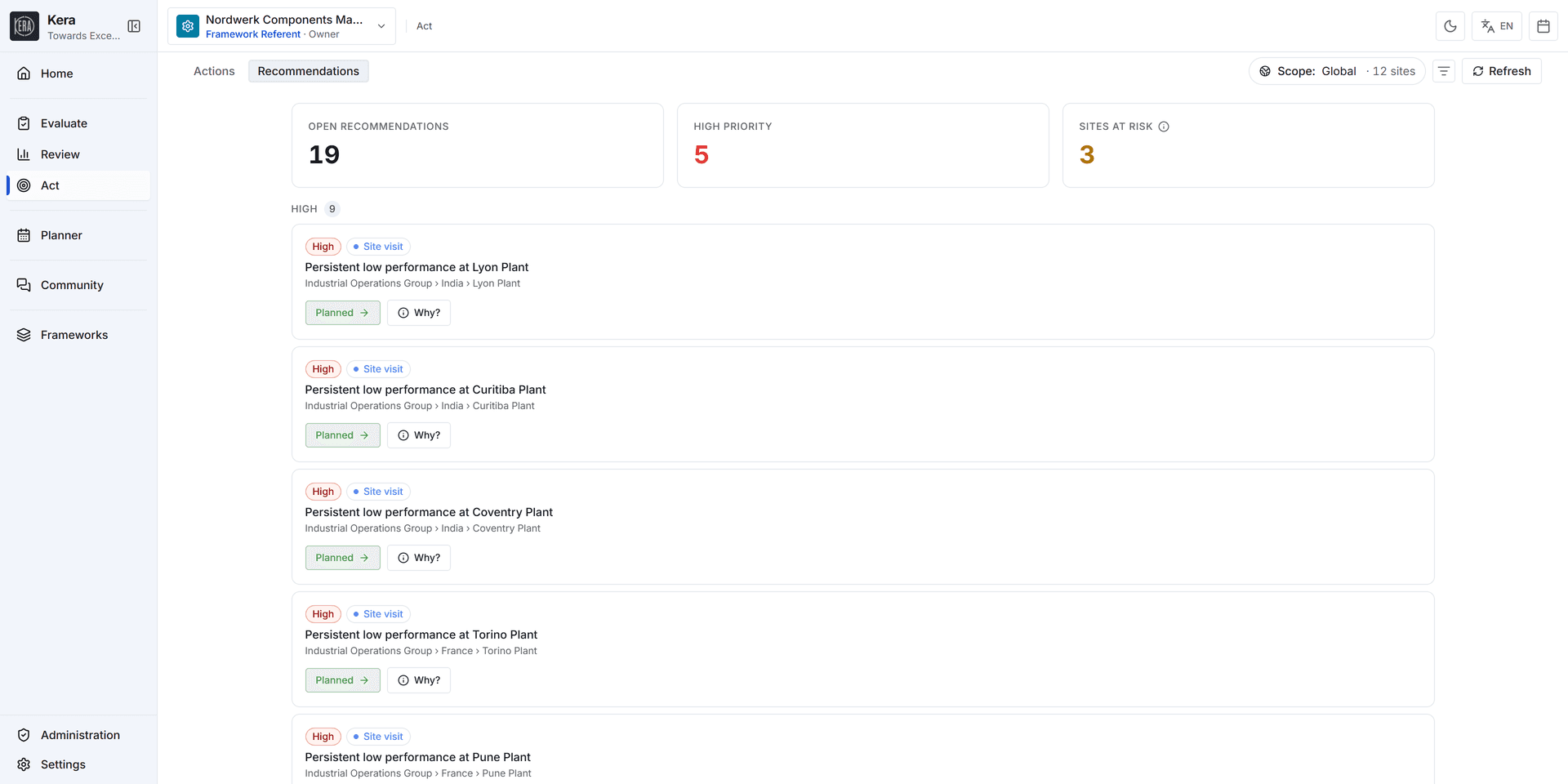Open Persistent low performance at Lyon Plant

416,267
